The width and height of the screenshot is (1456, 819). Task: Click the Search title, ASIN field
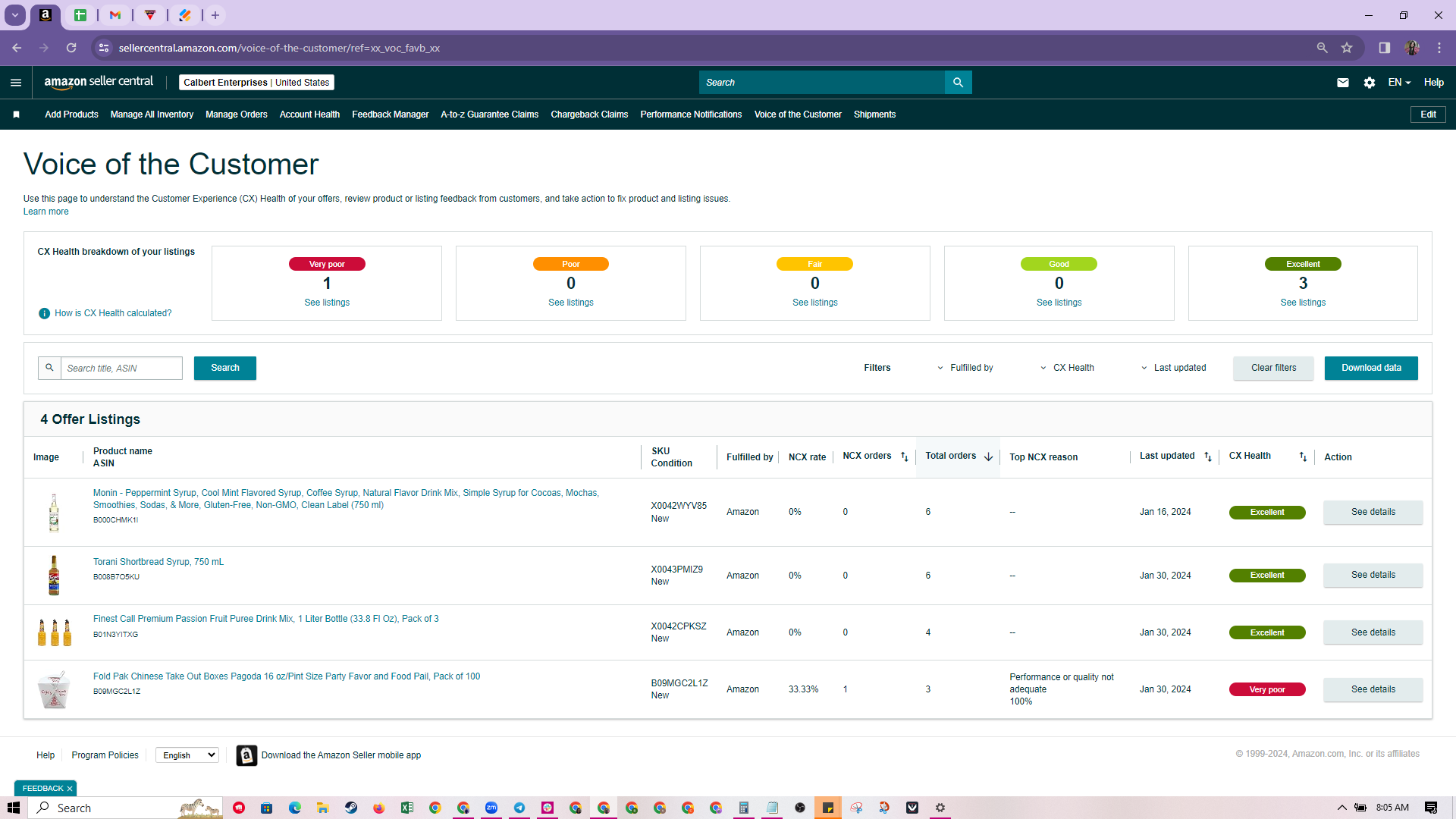[x=121, y=368]
